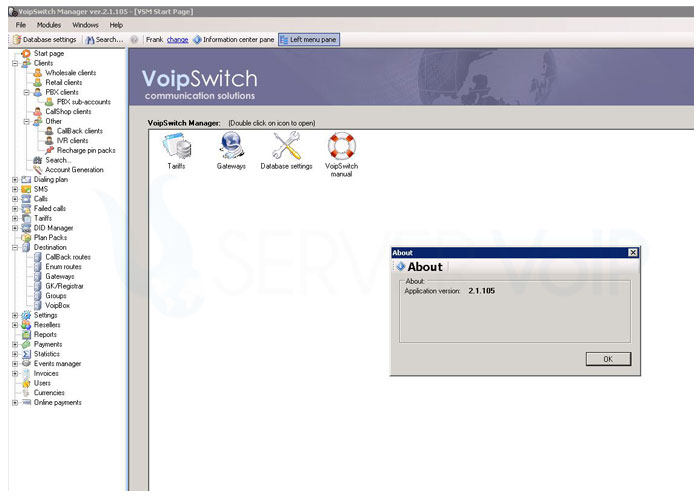Select Enum routes item
The width and height of the screenshot is (700, 500).
[63, 267]
